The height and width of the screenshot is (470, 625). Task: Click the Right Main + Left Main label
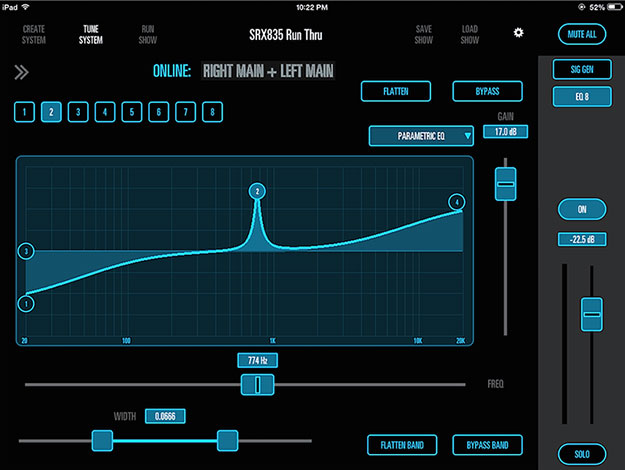point(268,71)
